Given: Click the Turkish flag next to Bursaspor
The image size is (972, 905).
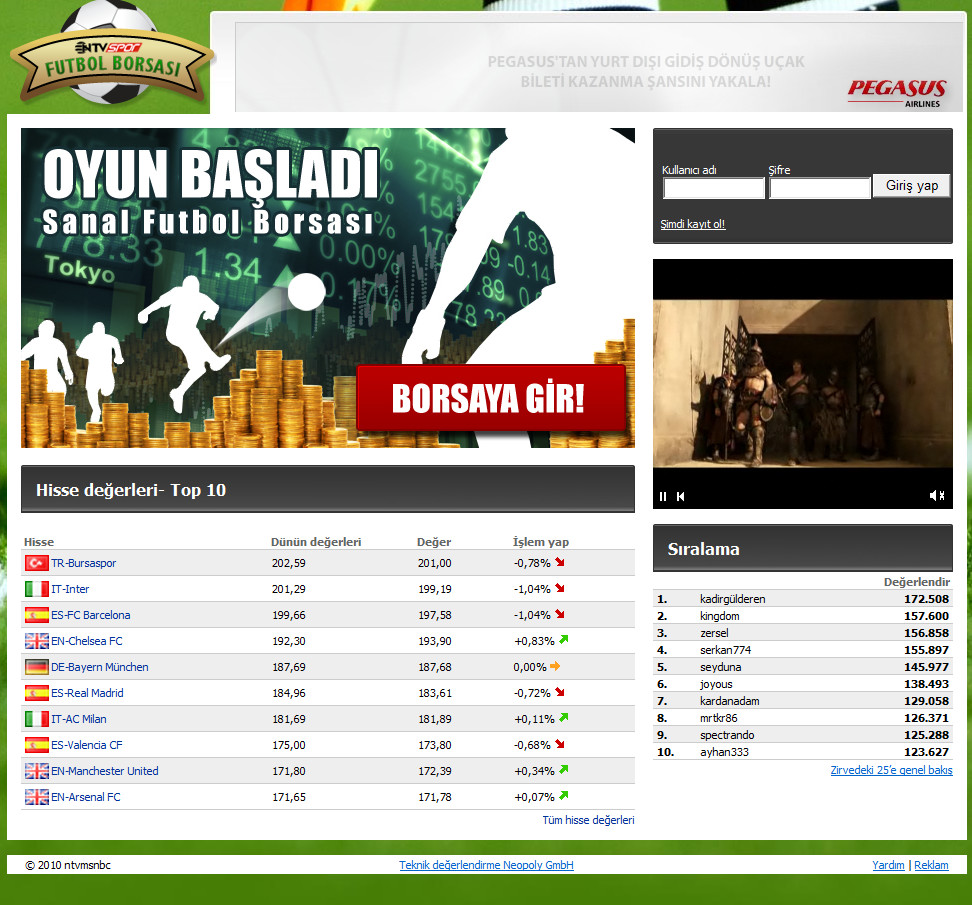Looking at the screenshot, I should pos(37,563).
